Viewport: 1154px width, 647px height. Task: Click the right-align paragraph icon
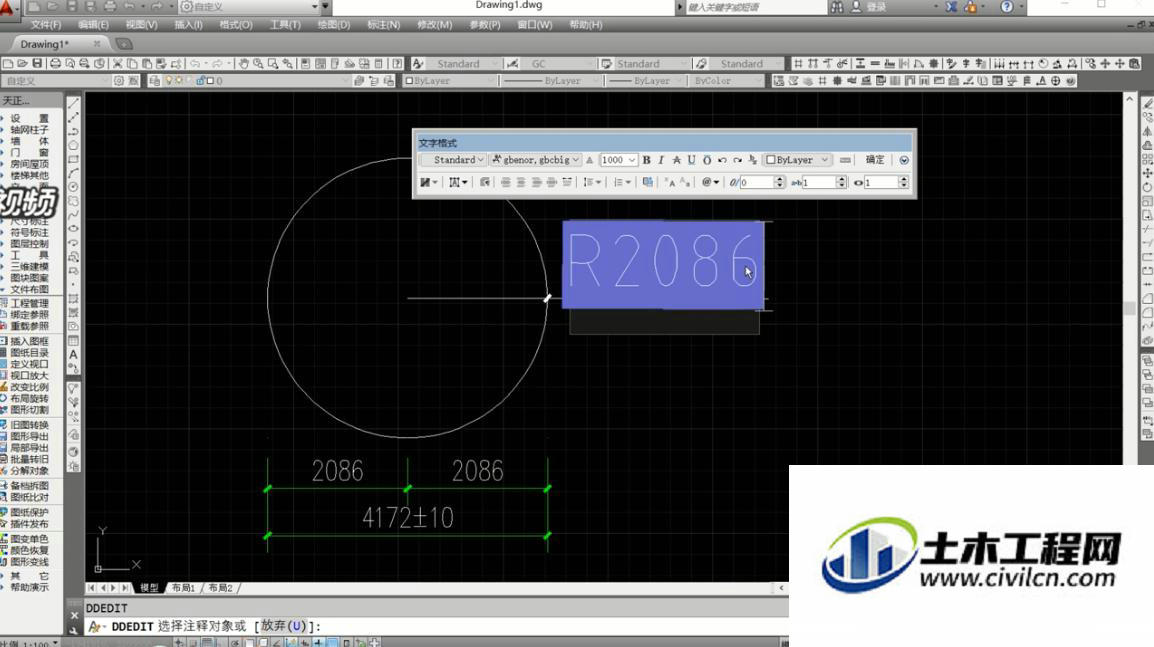[537, 182]
